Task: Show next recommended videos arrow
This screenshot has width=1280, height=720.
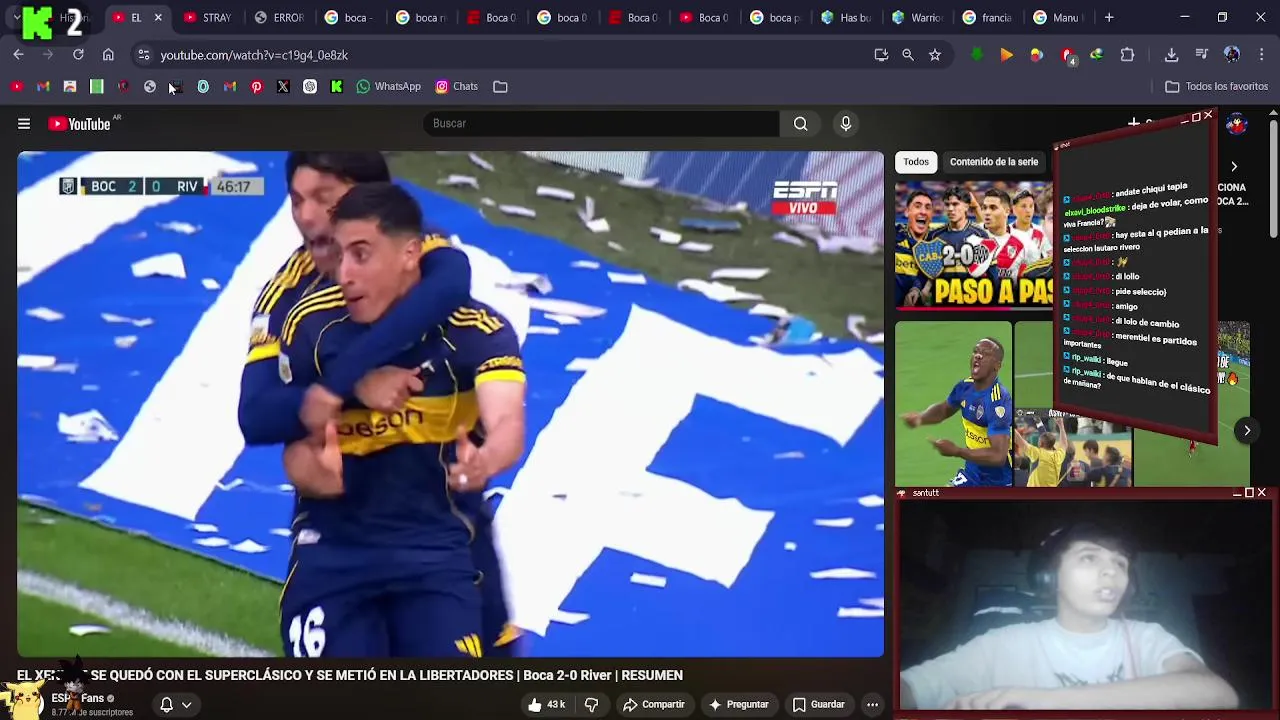Action: coord(1247,431)
